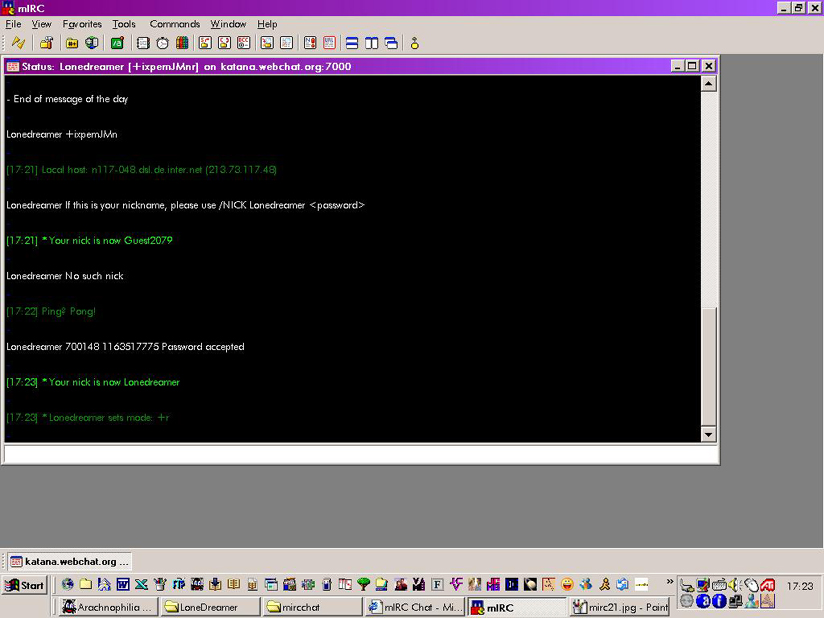Open the Channels folder toolbar icon
The width and height of the screenshot is (824, 618).
(x=72, y=43)
